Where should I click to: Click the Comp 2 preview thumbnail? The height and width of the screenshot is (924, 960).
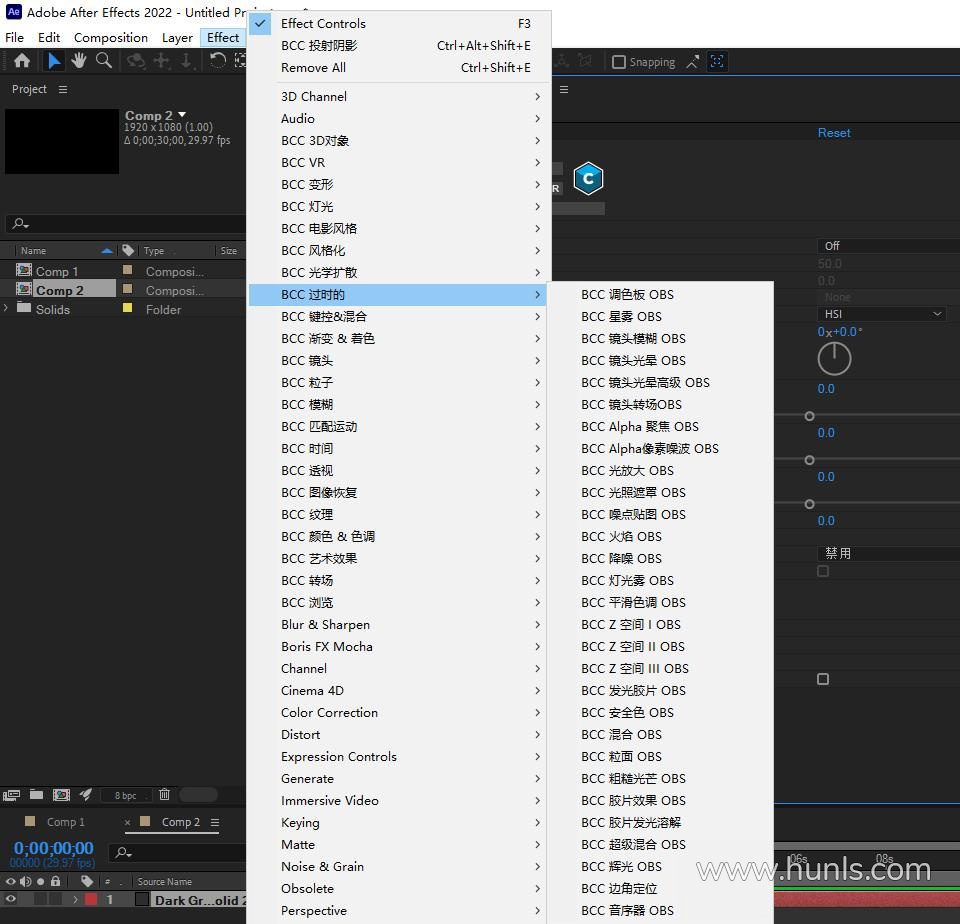62,141
